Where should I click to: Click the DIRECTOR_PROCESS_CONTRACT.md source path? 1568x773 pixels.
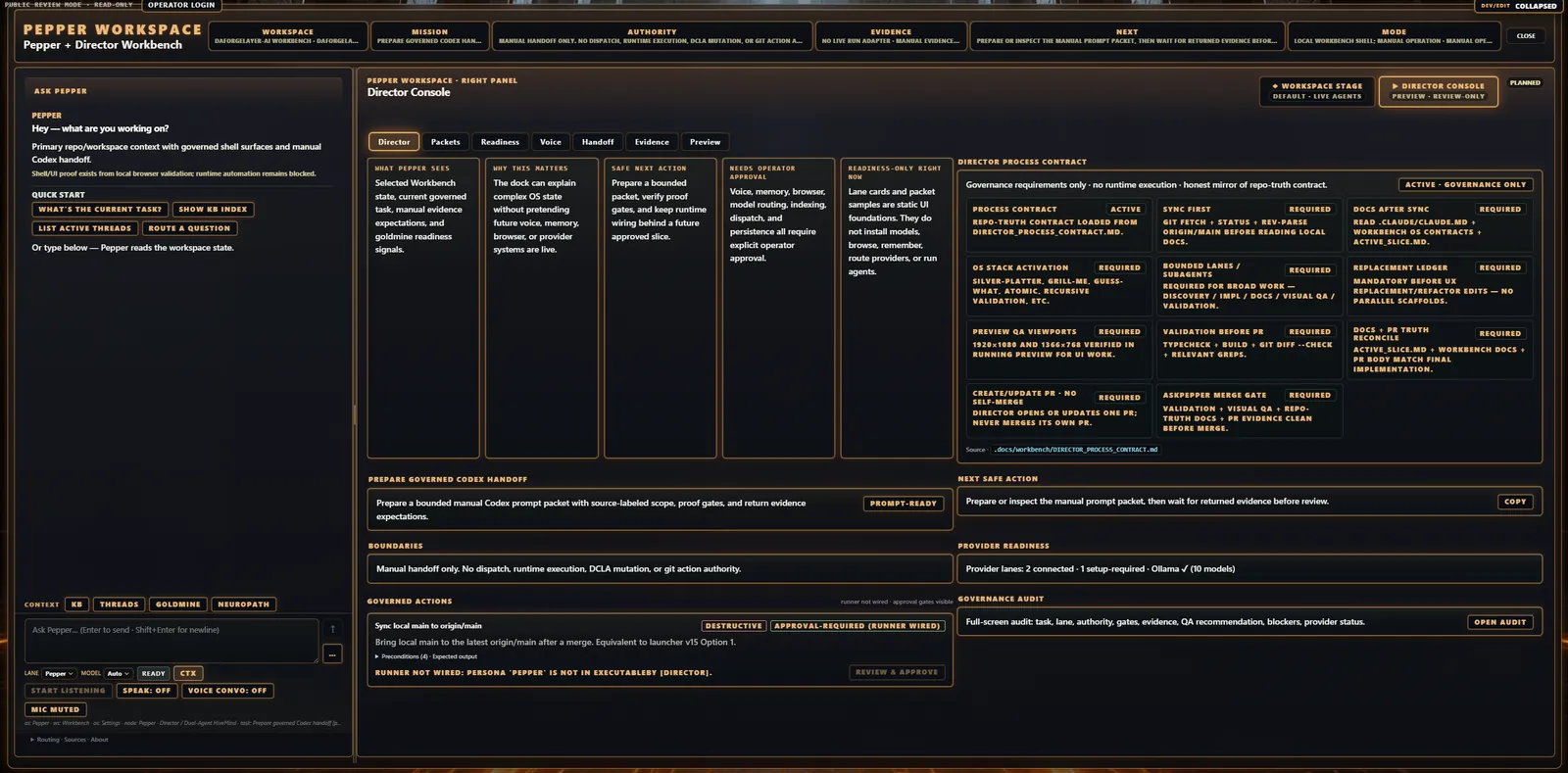click(1075, 450)
